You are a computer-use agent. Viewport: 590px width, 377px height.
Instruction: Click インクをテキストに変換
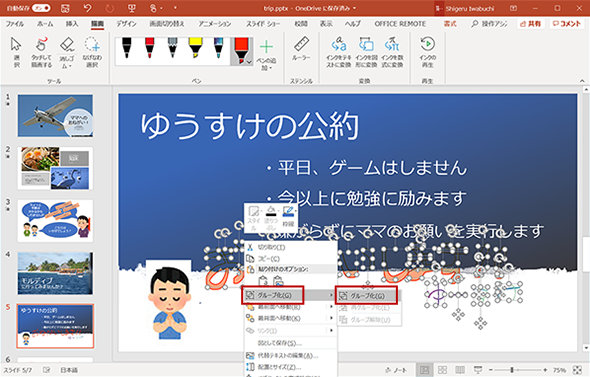pos(339,52)
